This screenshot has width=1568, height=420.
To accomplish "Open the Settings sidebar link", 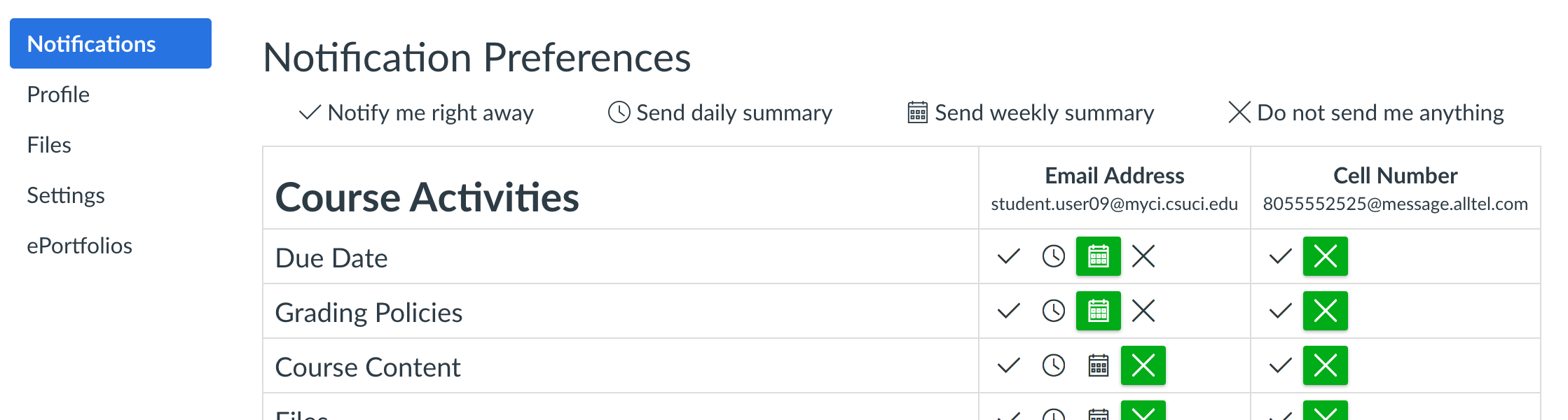I will (66, 195).
